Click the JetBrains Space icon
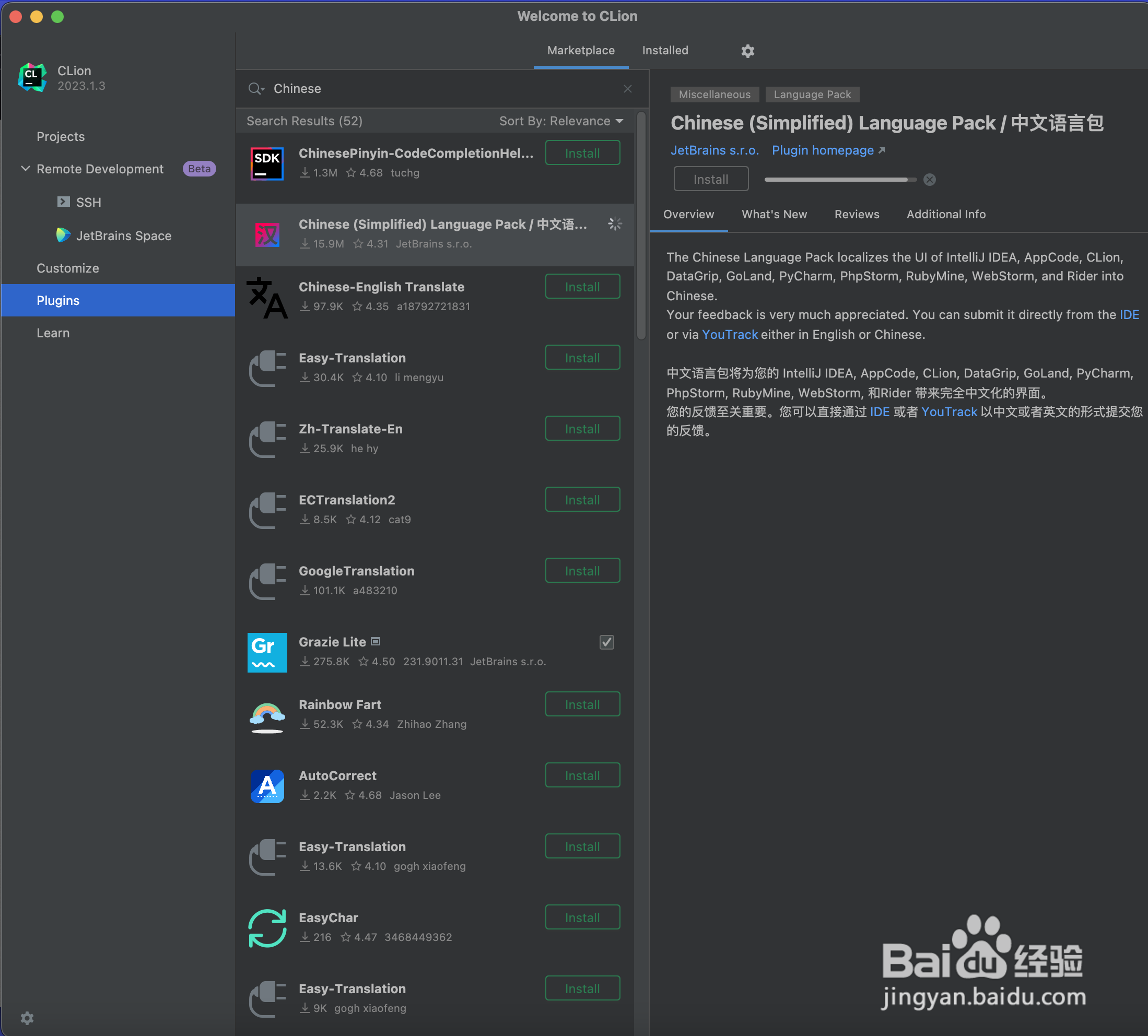The width and height of the screenshot is (1148, 1036). 63,235
